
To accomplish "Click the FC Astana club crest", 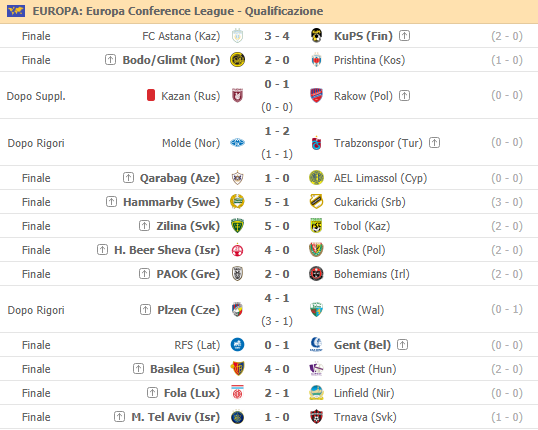I will click(x=237, y=36).
